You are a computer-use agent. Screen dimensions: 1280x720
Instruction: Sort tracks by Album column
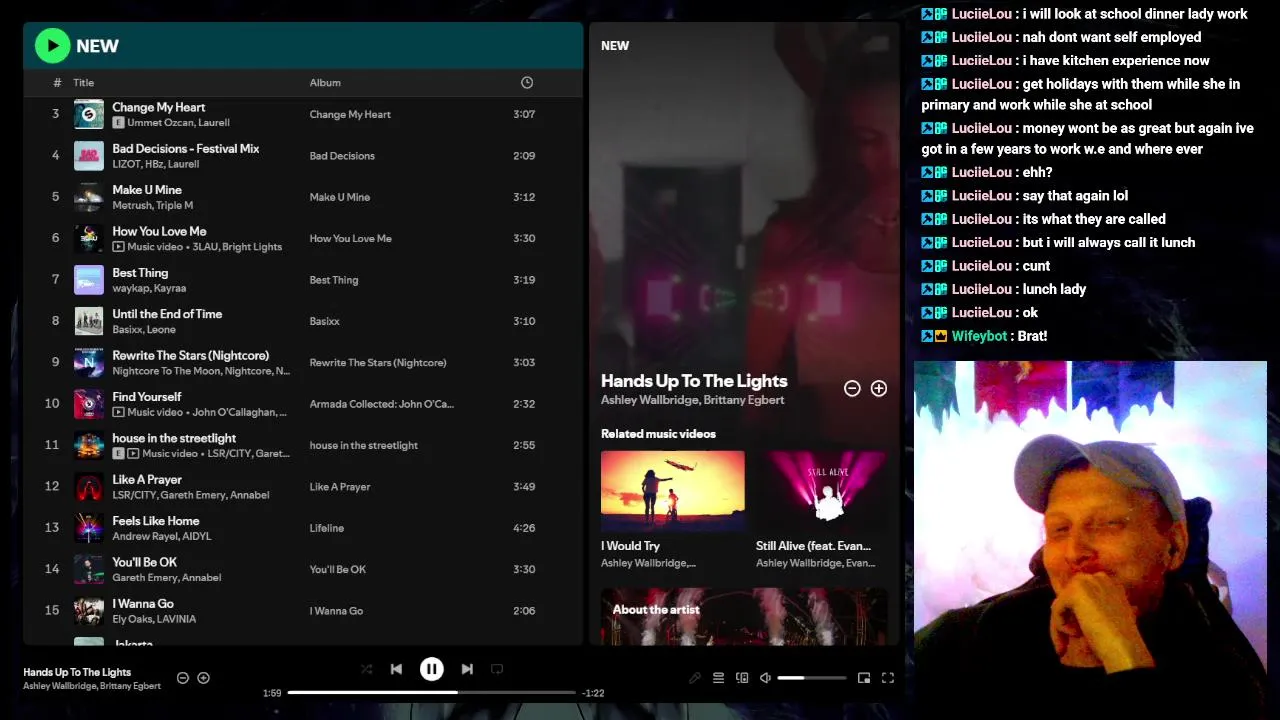[x=325, y=83]
